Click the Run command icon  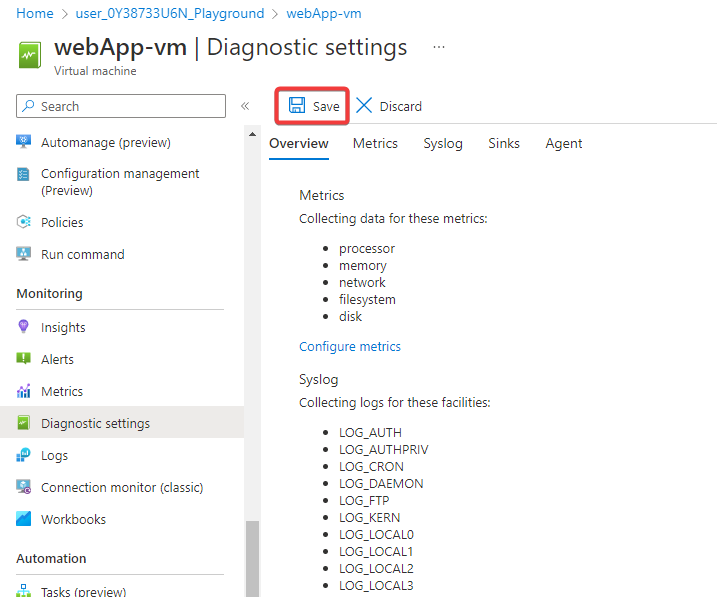click(x=24, y=254)
